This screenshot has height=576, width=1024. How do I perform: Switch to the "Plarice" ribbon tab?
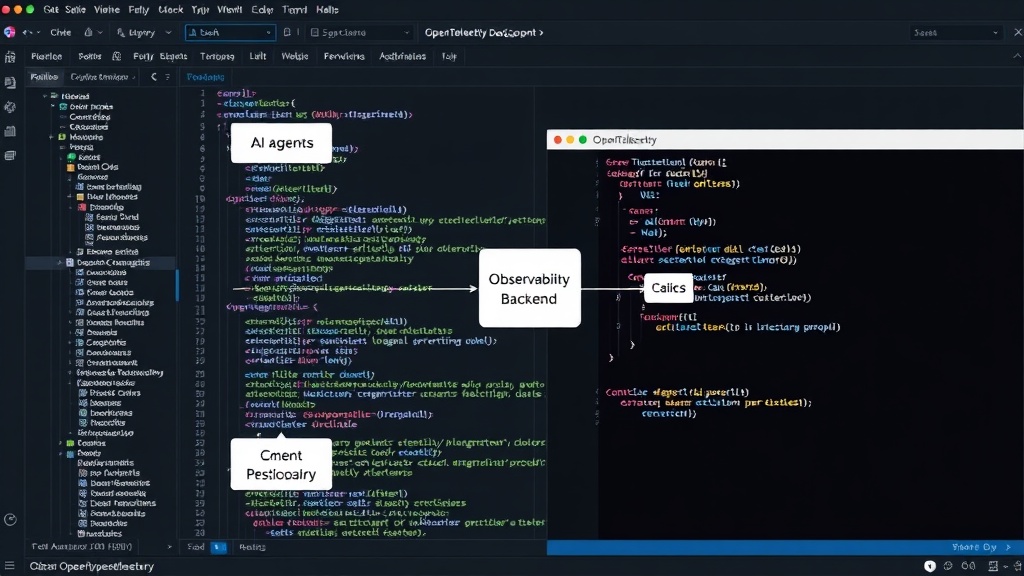pyautogui.click(x=46, y=56)
